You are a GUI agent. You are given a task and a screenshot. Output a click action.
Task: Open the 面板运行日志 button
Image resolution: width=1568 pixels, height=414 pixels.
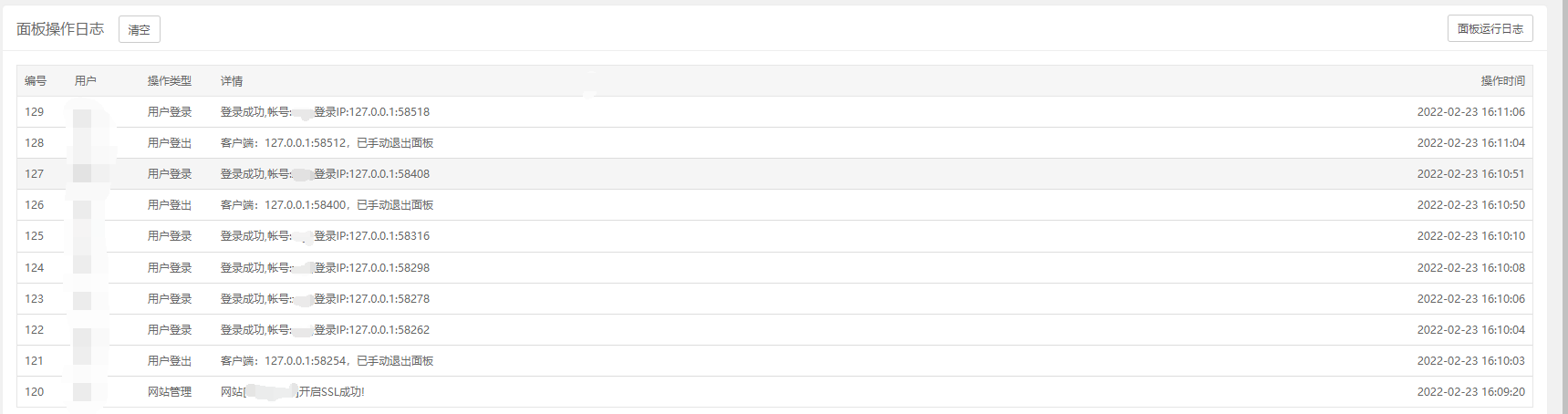pyautogui.click(x=1490, y=28)
